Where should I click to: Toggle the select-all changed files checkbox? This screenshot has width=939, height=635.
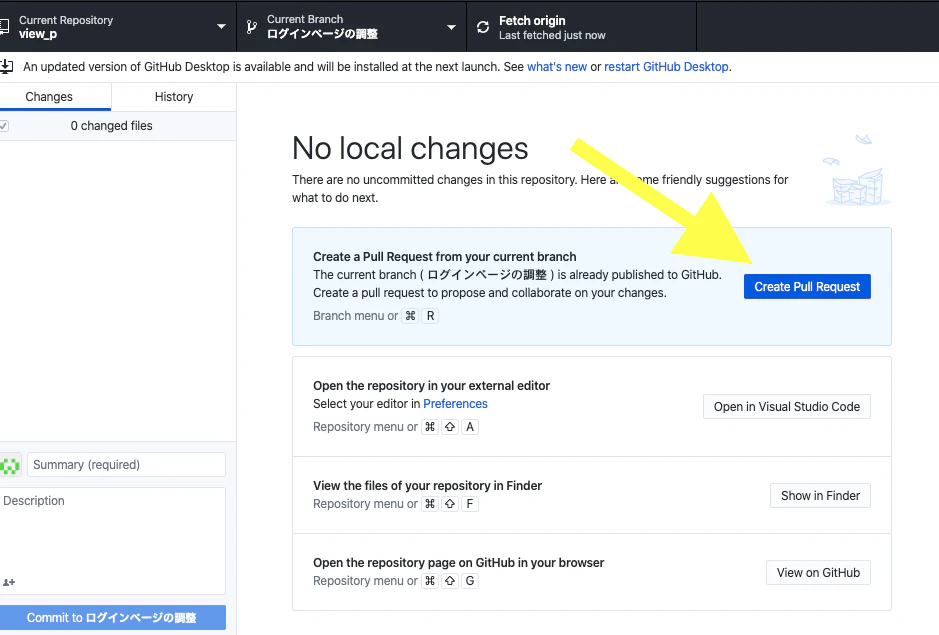click(4, 126)
